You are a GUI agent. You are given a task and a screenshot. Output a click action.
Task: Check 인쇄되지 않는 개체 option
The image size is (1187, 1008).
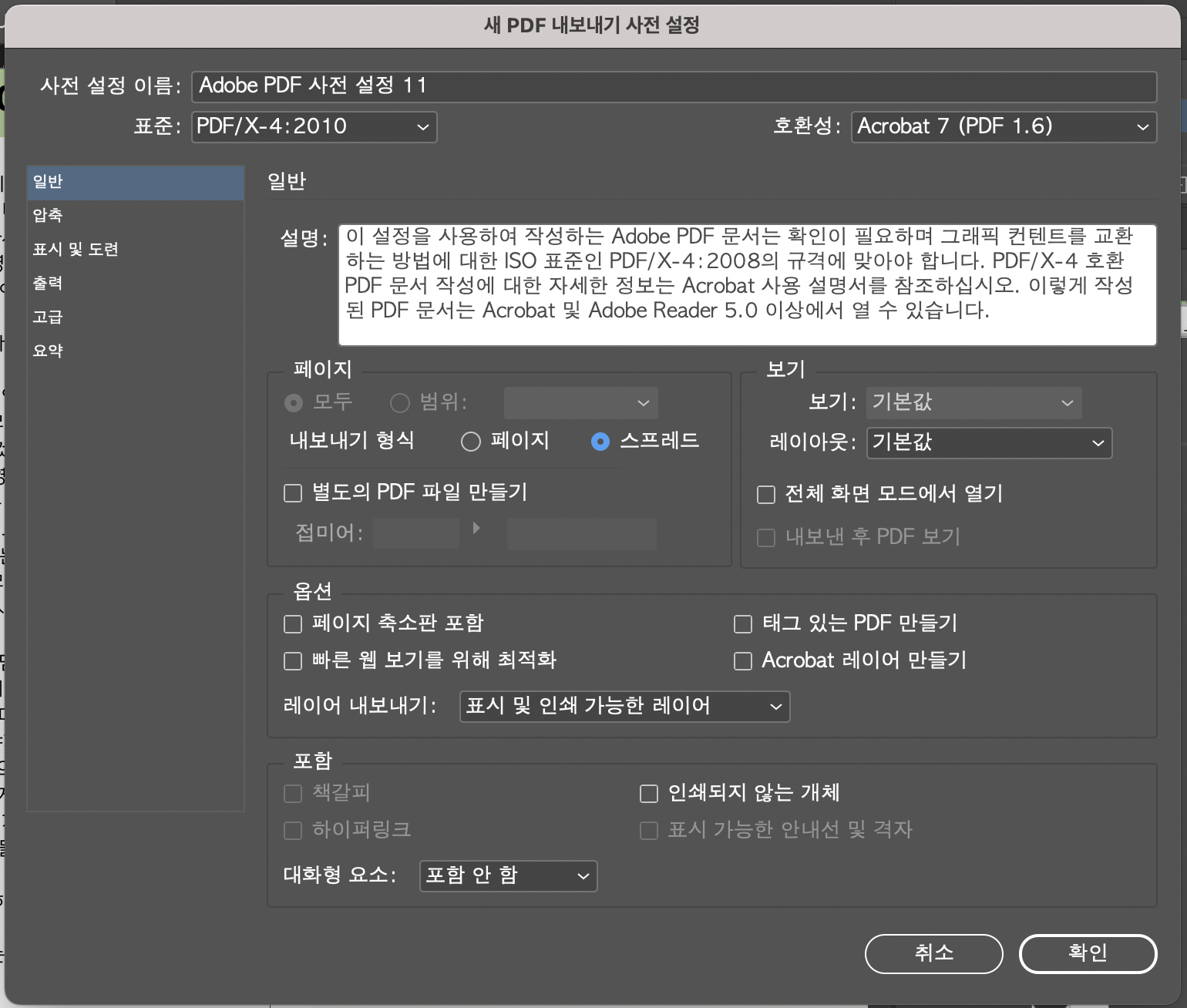click(x=649, y=794)
